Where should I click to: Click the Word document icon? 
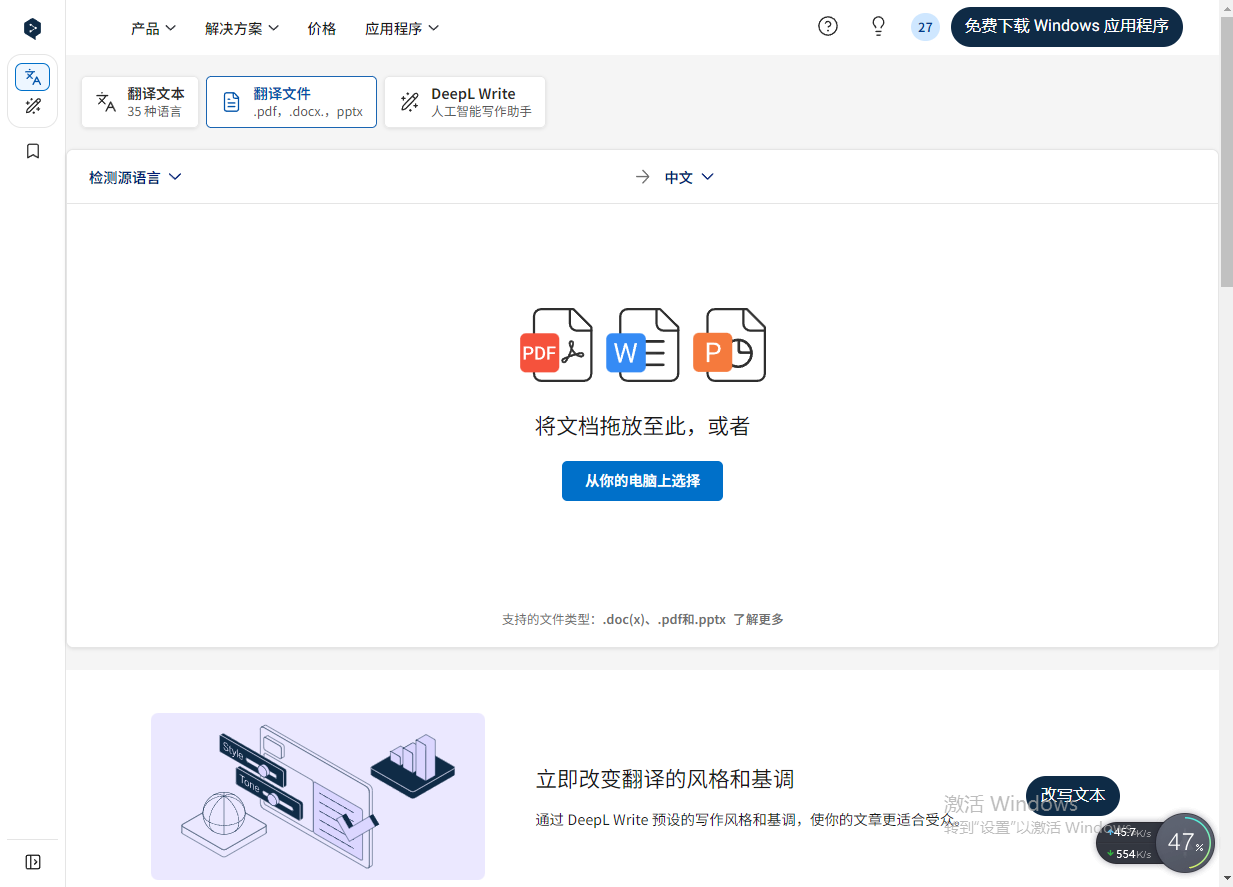point(643,345)
